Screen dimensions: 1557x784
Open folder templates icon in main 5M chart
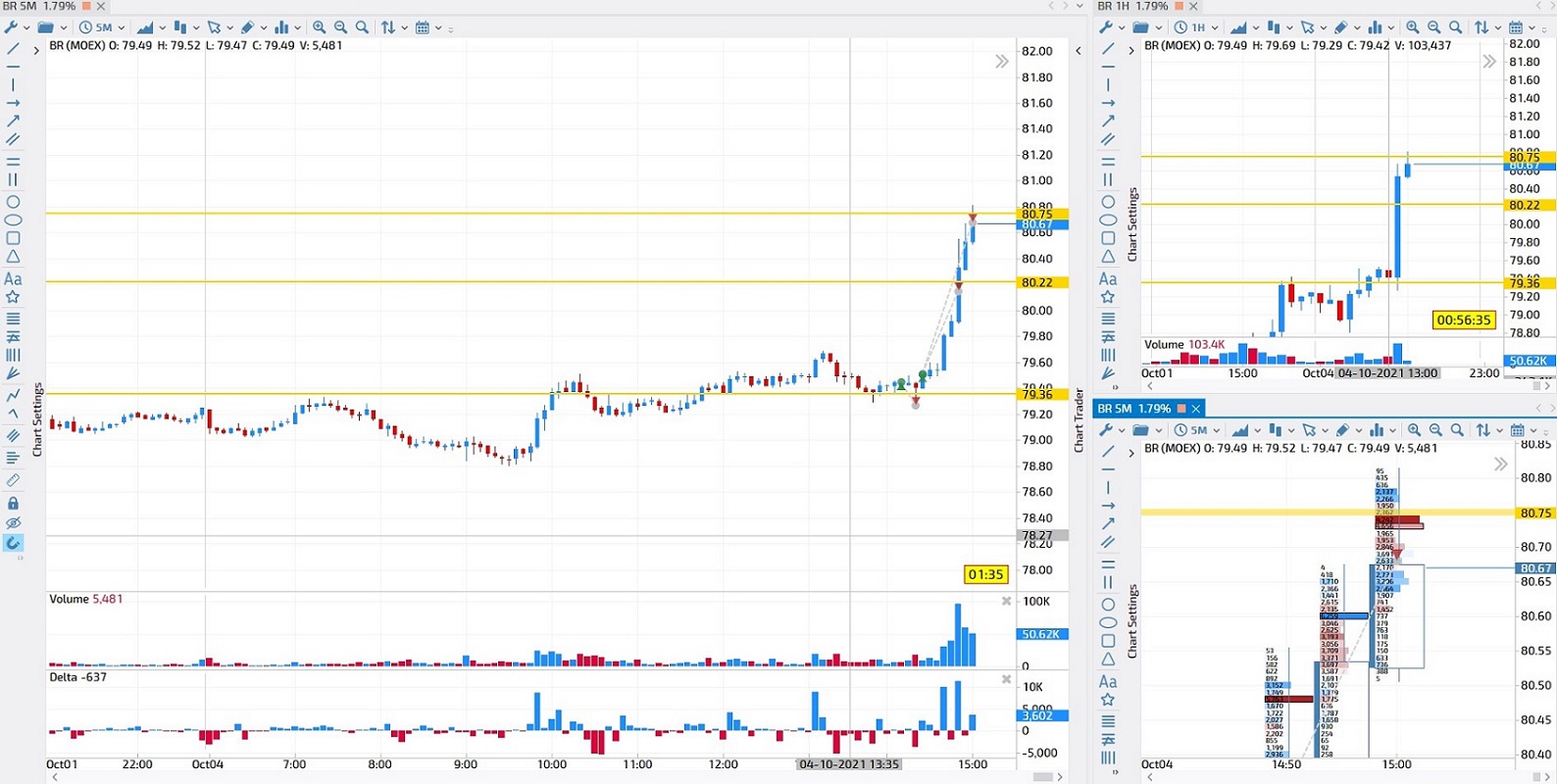click(x=45, y=27)
